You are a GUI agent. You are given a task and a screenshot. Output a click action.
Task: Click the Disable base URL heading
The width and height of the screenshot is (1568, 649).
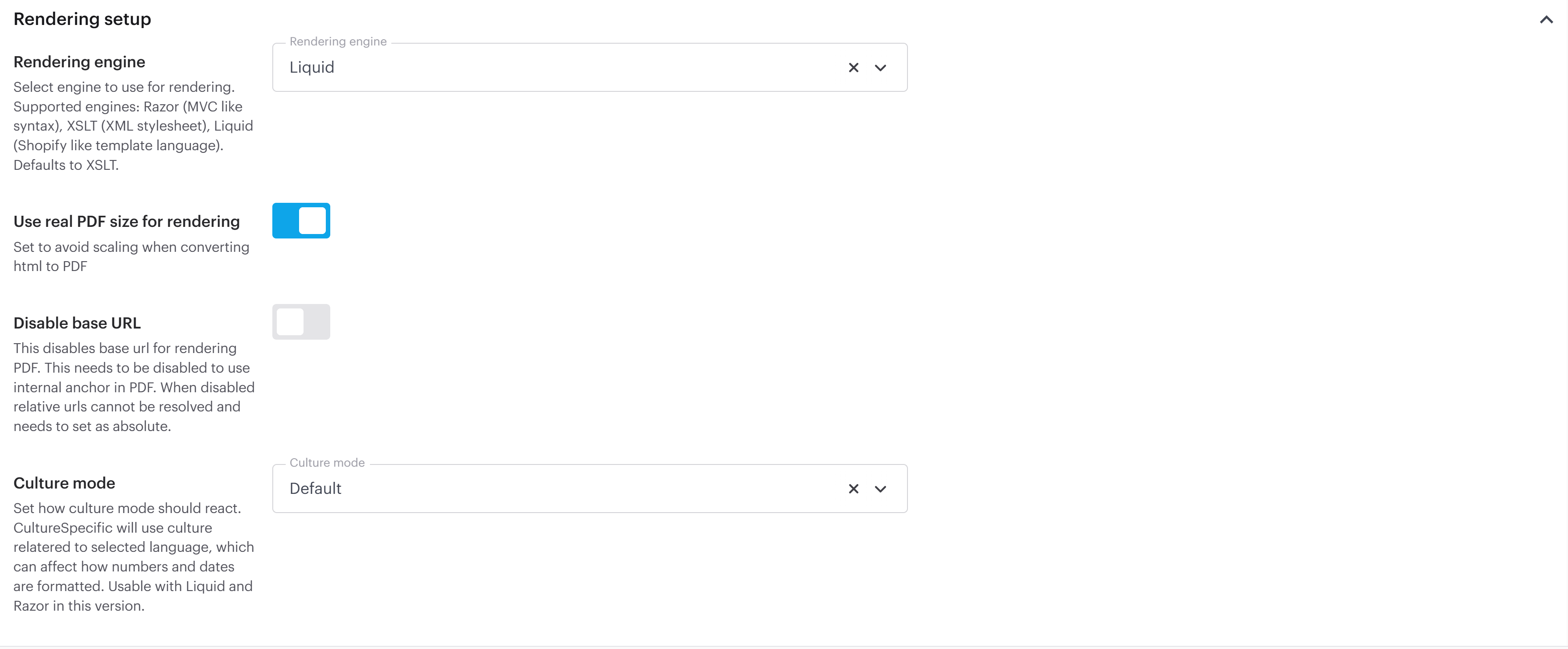77,323
